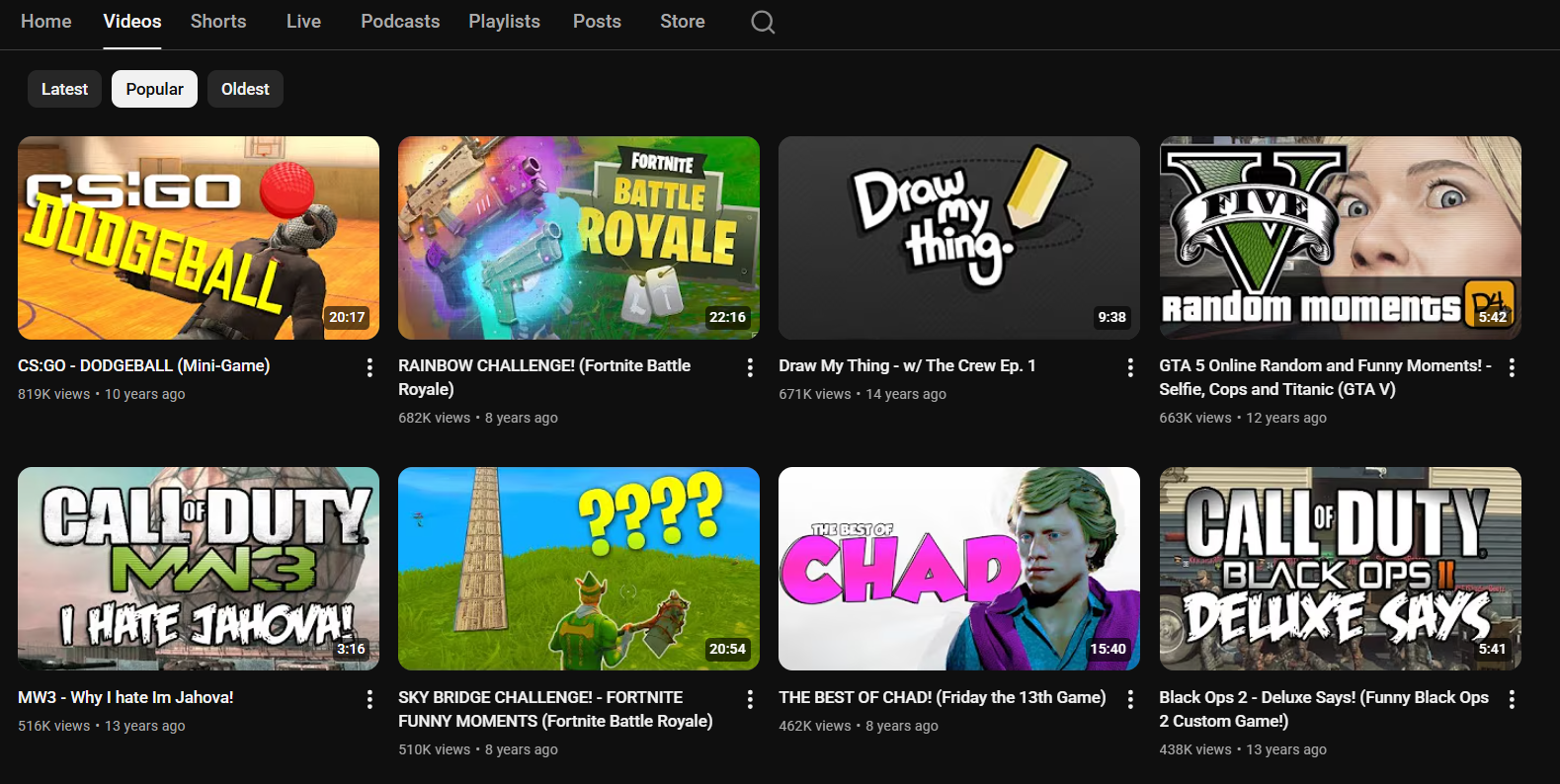
Task: Click the "819K views" text
Action: click(53, 394)
